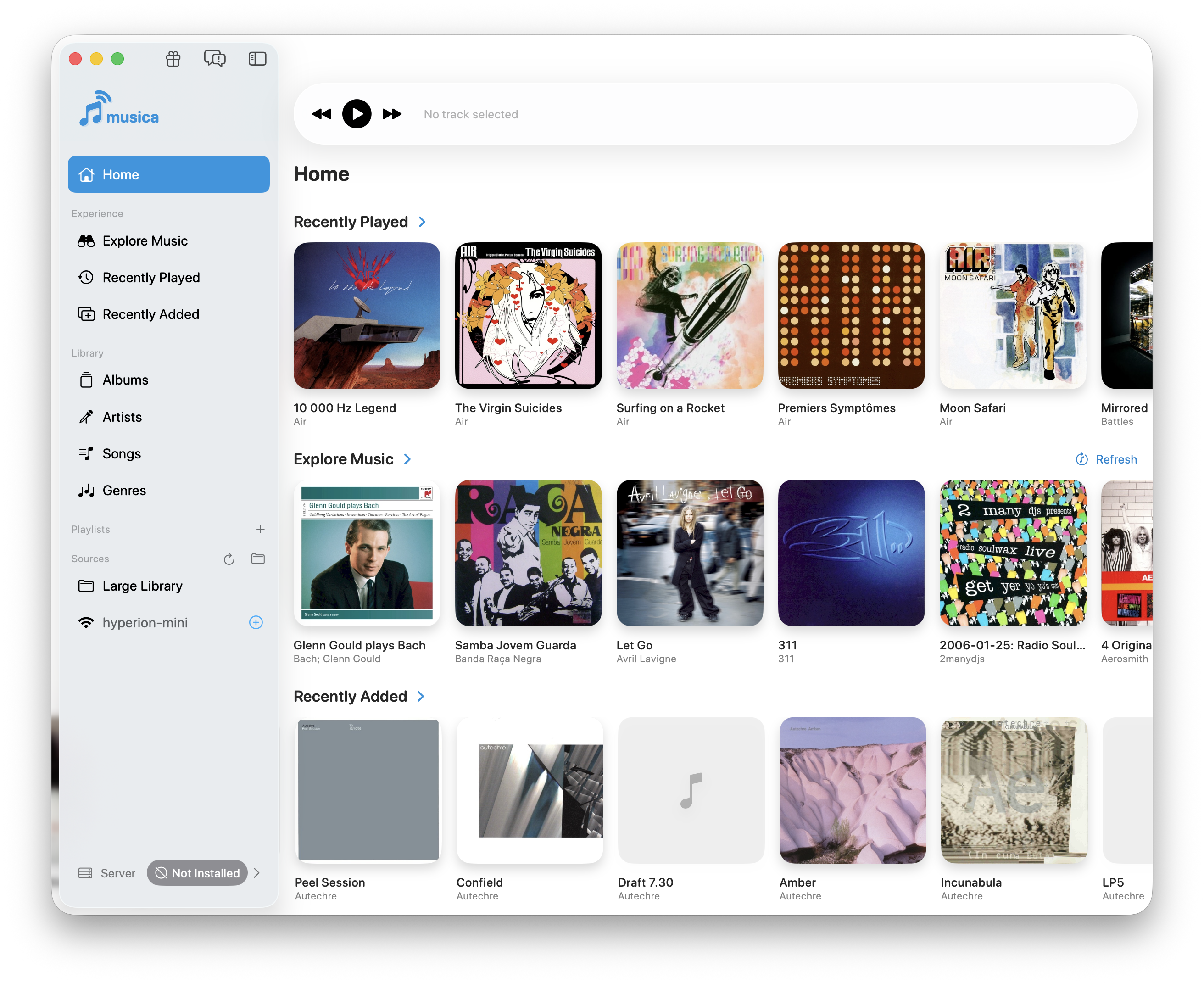1204x983 pixels.
Task: Open the Samba Jovem Guarda album cover
Action: pyautogui.click(x=528, y=553)
